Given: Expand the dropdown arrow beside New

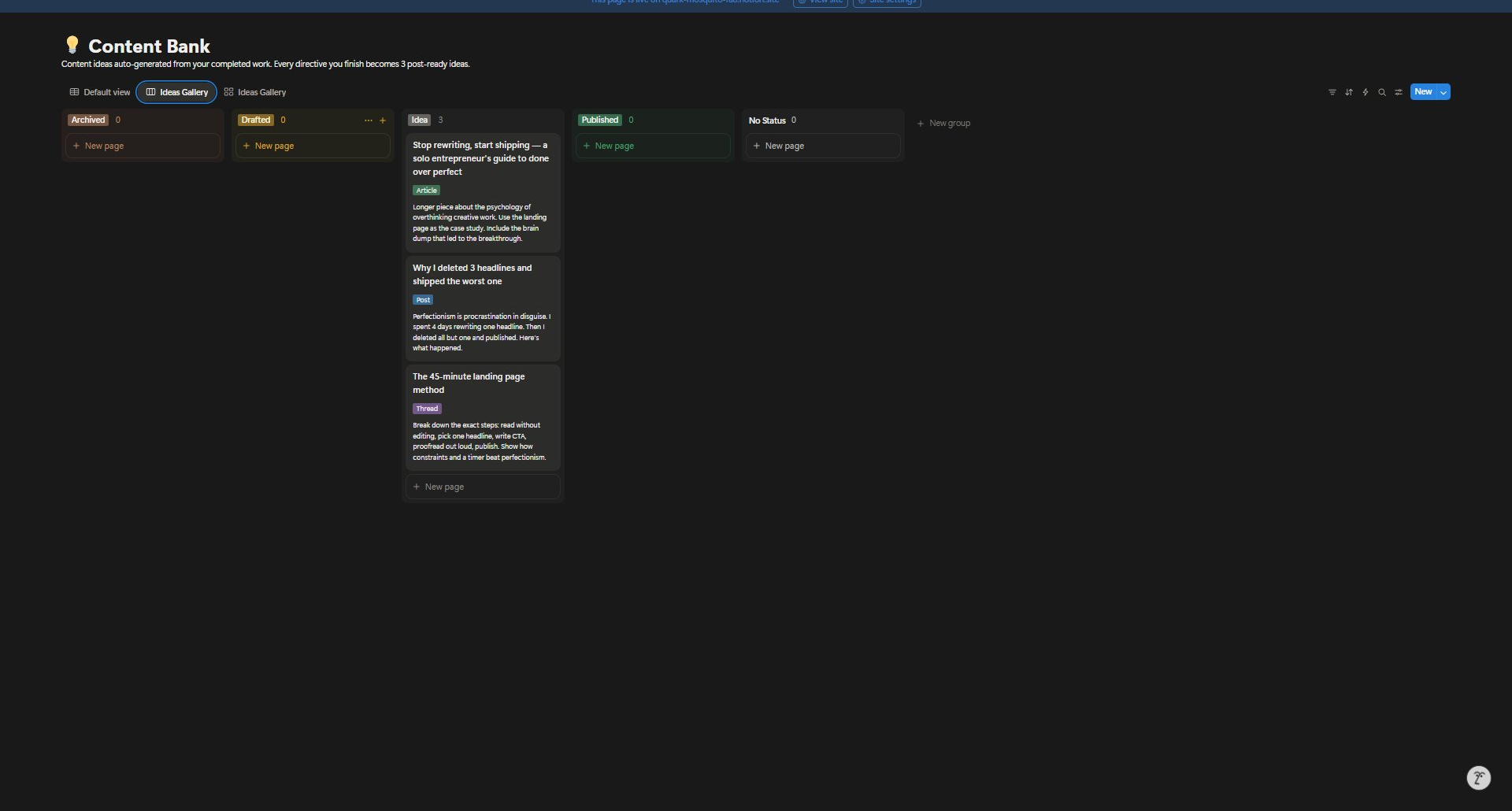Looking at the screenshot, I should tap(1443, 92).
